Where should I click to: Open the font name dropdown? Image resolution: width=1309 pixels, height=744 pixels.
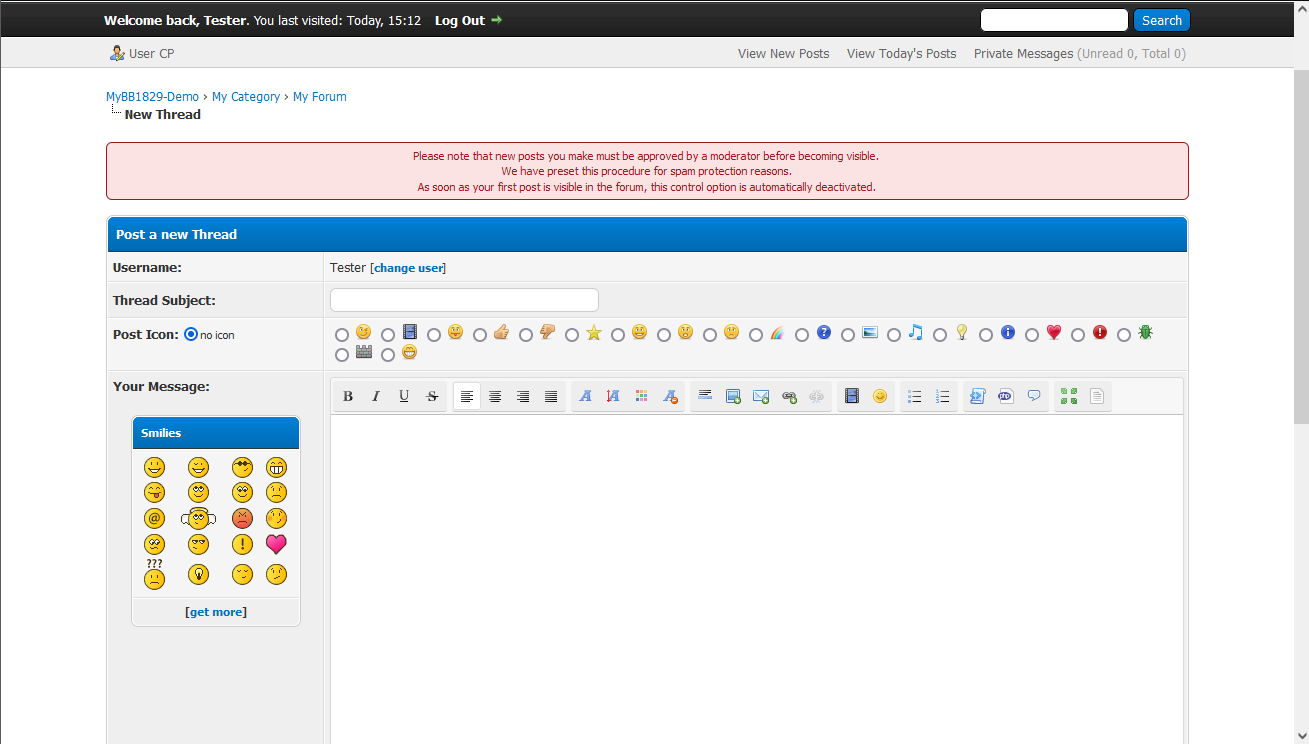[586, 396]
